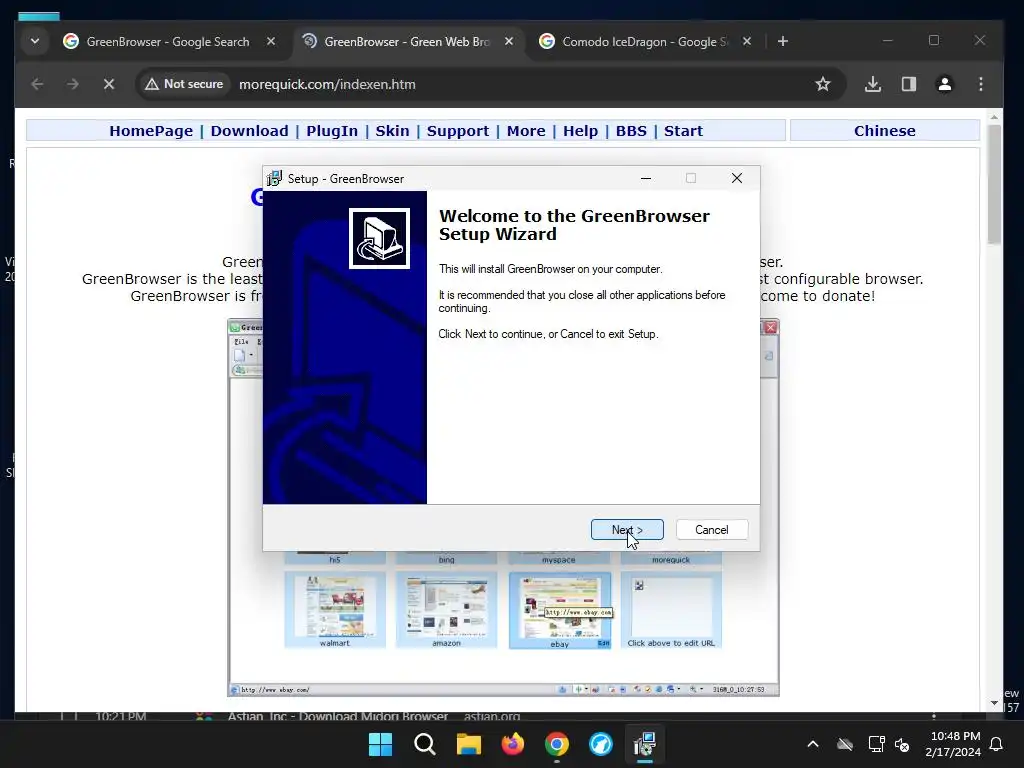
Task: Click the ebay thumbnail in the page screenshot
Action: (560, 611)
